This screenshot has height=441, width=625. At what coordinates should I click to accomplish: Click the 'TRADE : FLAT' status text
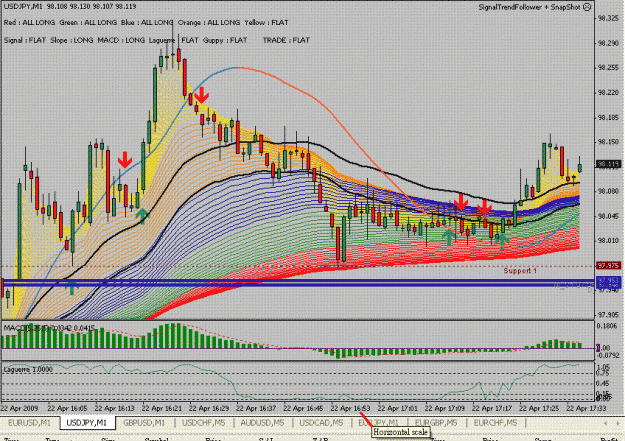[286, 40]
